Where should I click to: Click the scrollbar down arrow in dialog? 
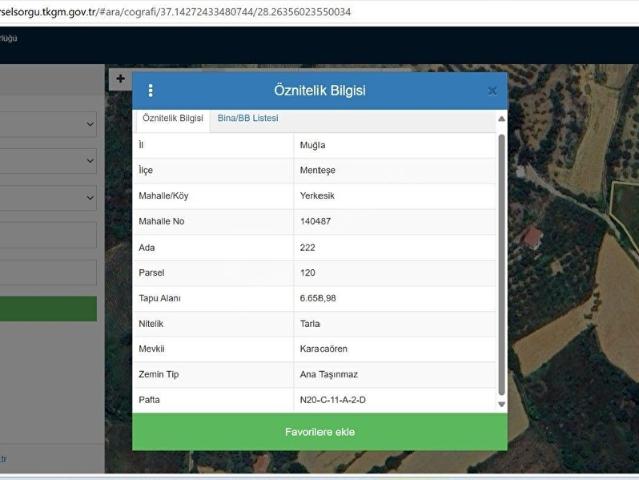(x=501, y=405)
